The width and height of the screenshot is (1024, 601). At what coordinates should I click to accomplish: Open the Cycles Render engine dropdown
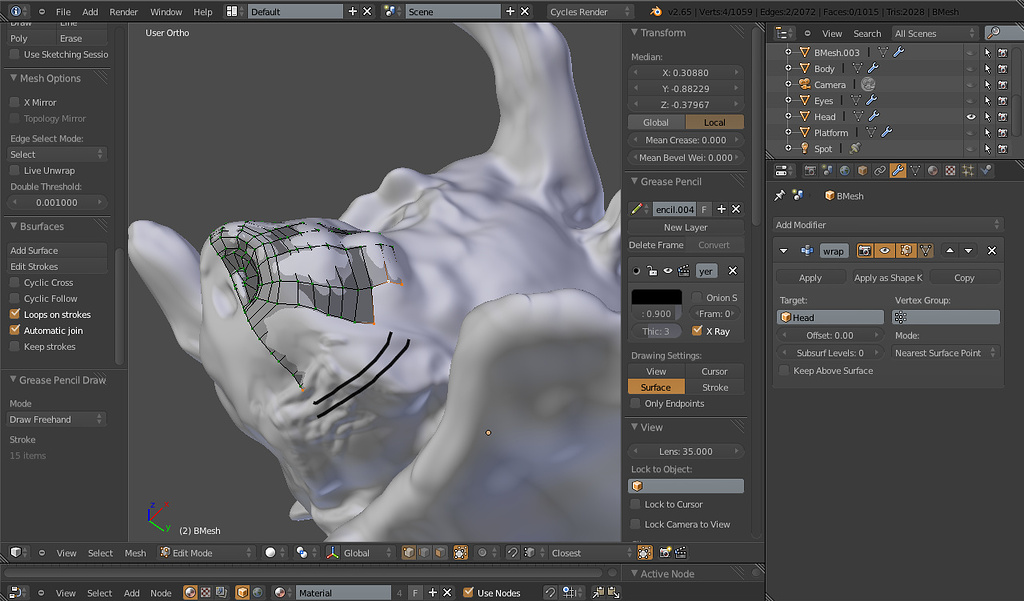590,12
